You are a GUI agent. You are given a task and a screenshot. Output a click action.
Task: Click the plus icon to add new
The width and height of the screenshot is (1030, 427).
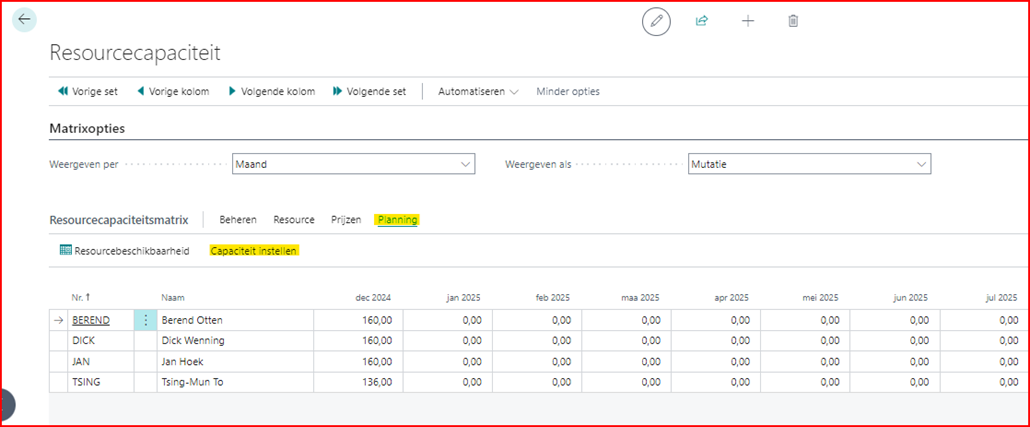[748, 21]
